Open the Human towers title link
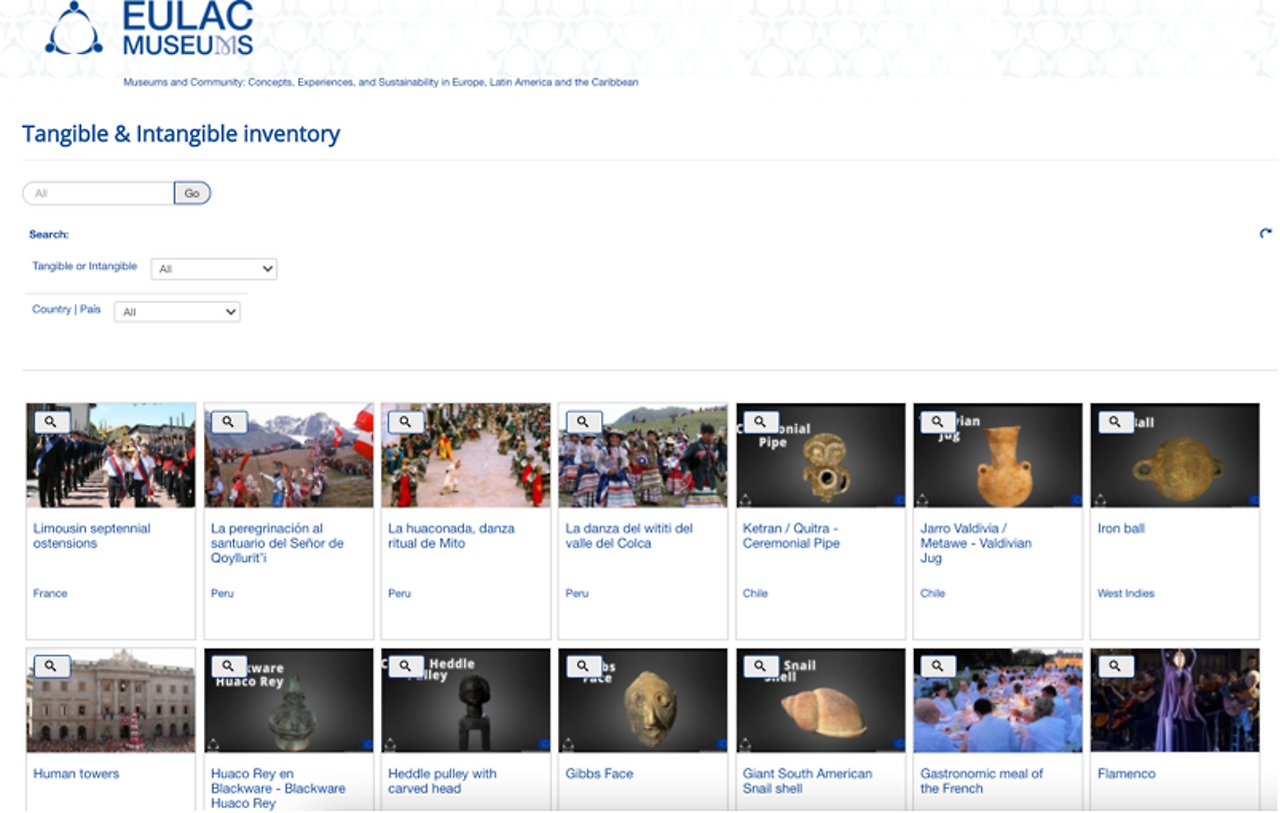This screenshot has width=1280, height=813. [x=76, y=774]
